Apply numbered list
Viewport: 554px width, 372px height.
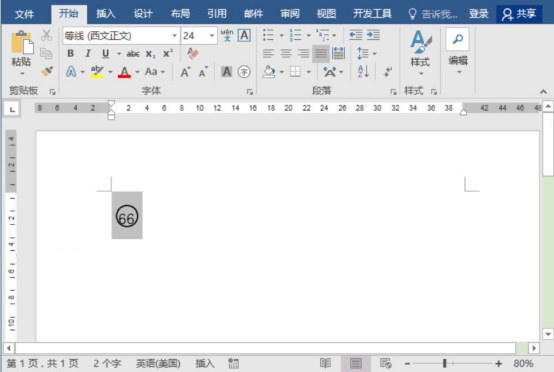[295, 35]
